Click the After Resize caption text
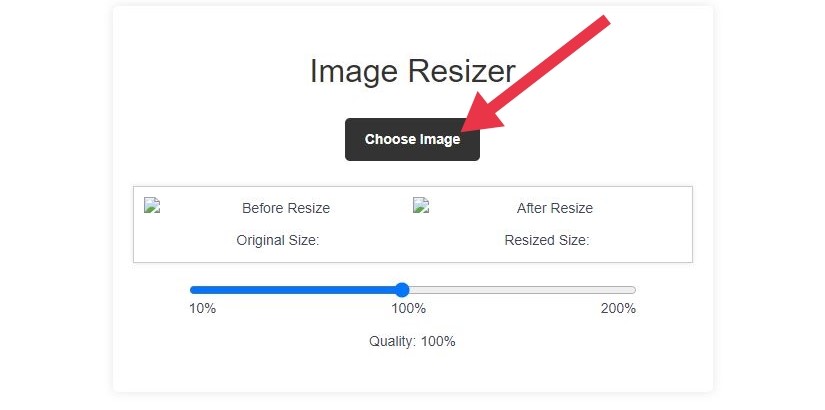The image size is (825, 410). coord(555,208)
